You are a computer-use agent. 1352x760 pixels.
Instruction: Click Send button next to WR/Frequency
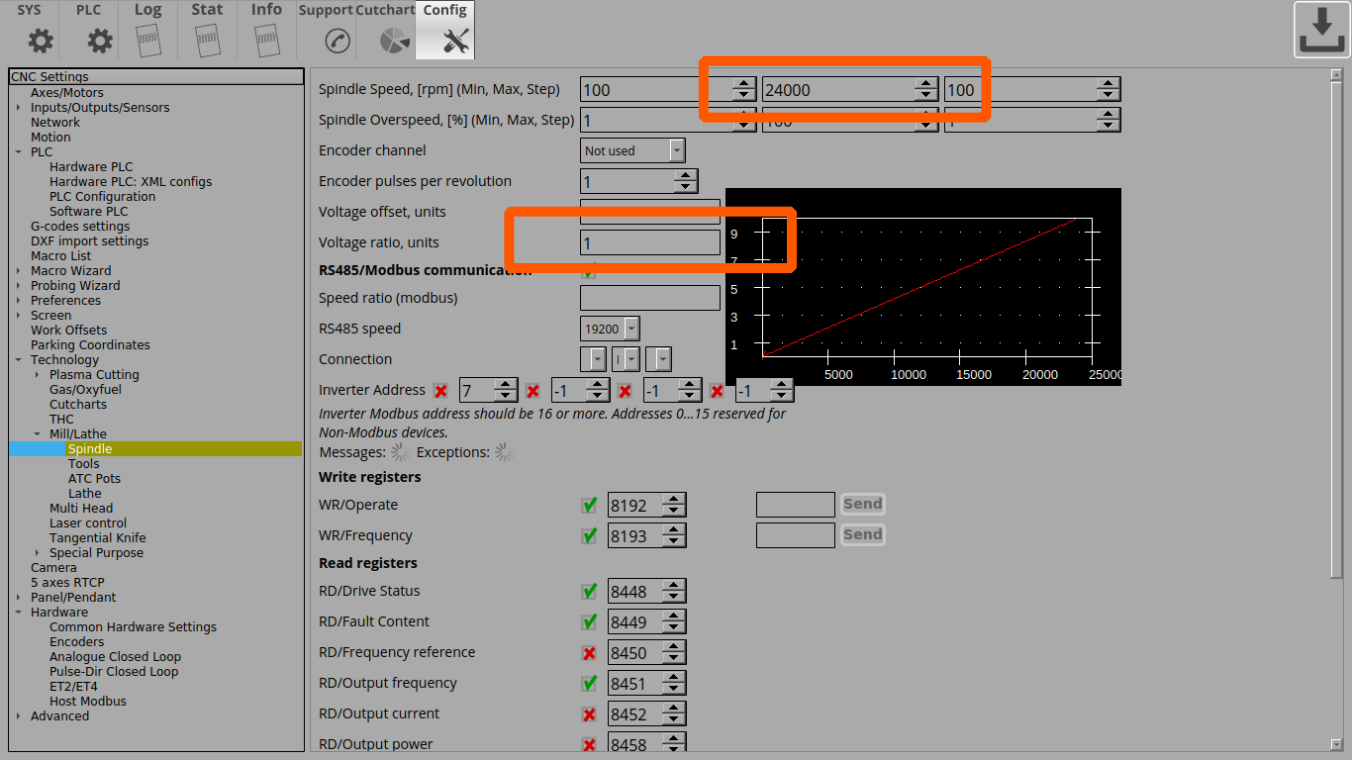pyautogui.click(x=862, y=535)
